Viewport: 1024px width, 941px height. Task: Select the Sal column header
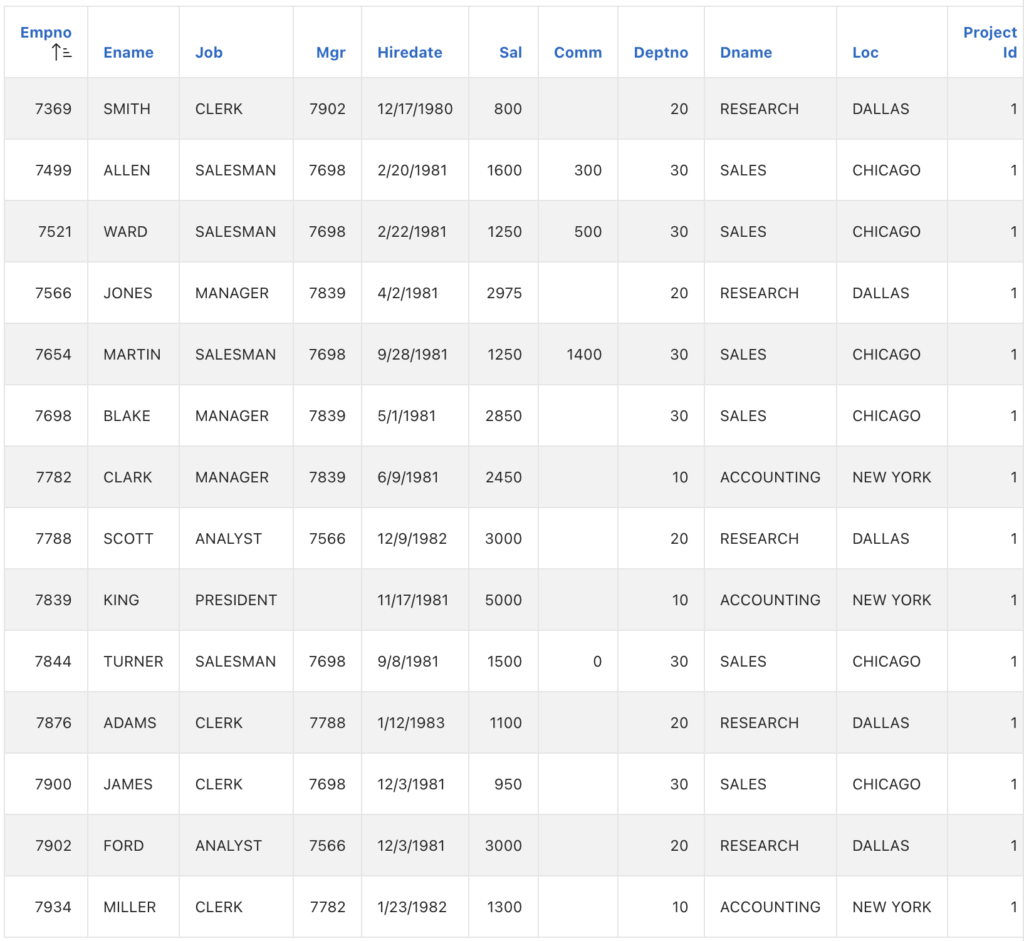(510, 53)
